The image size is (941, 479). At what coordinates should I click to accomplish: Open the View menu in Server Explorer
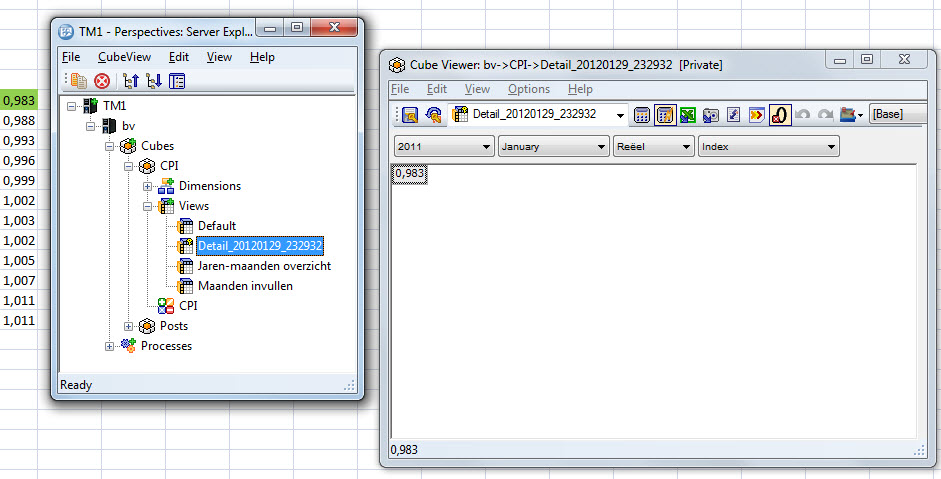pos(219,57)
